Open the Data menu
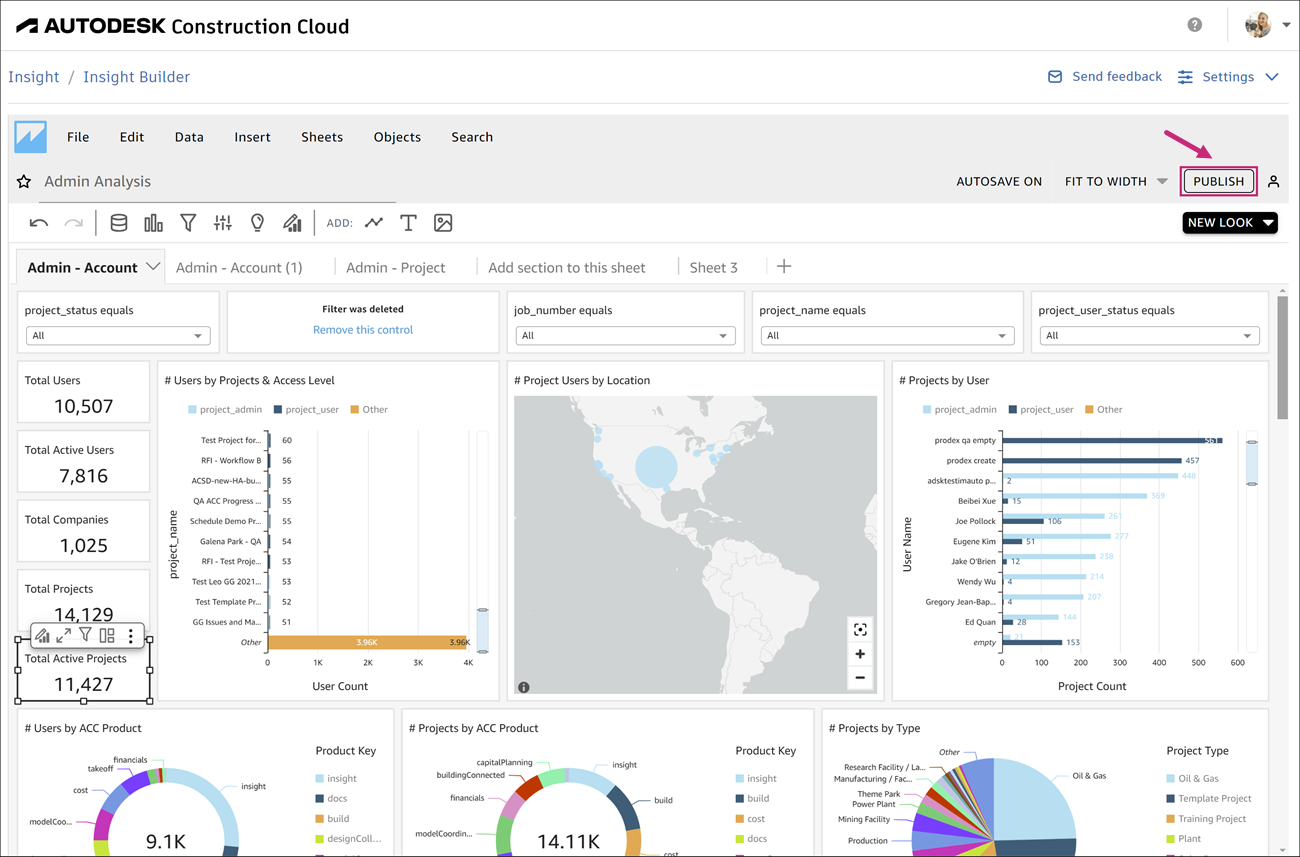The height and width of the screenshot is (857, 1300). point(189,137)
